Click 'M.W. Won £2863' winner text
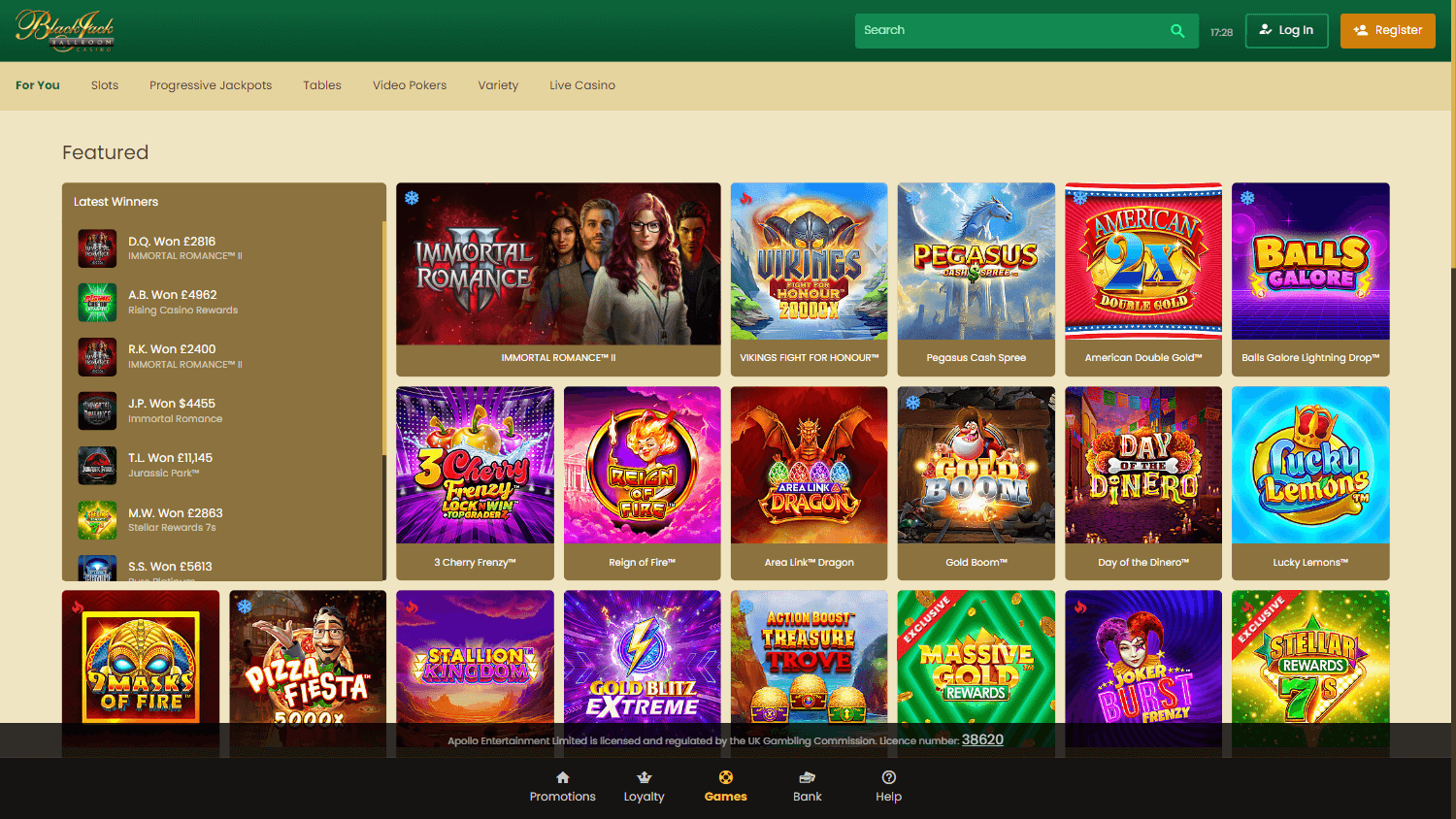The width and height of the screenshot is (1456, 819). [176, 513]
